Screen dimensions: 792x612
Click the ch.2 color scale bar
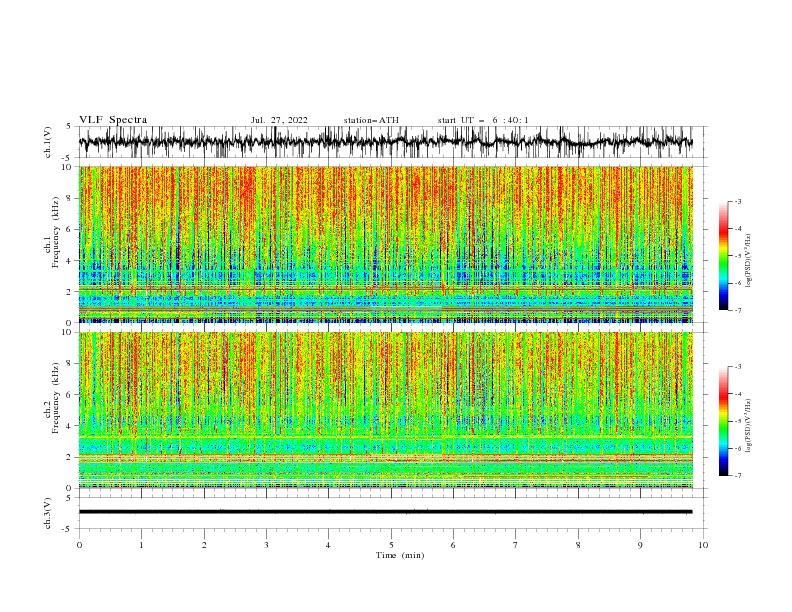723,421
